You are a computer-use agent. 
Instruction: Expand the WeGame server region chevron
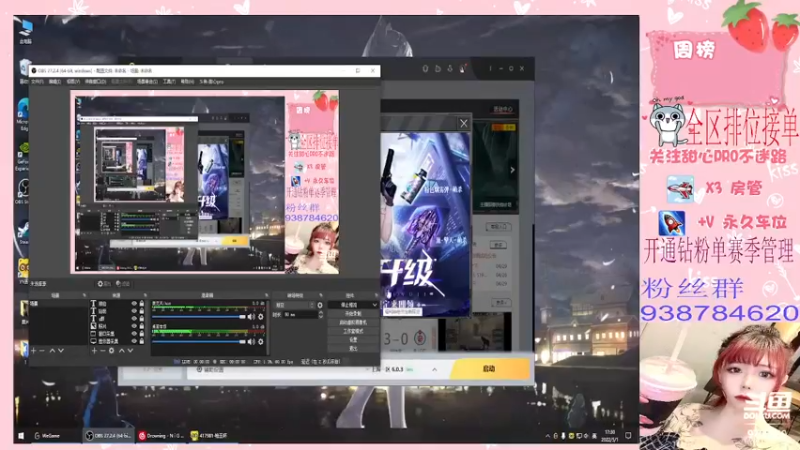coord(434,369)
